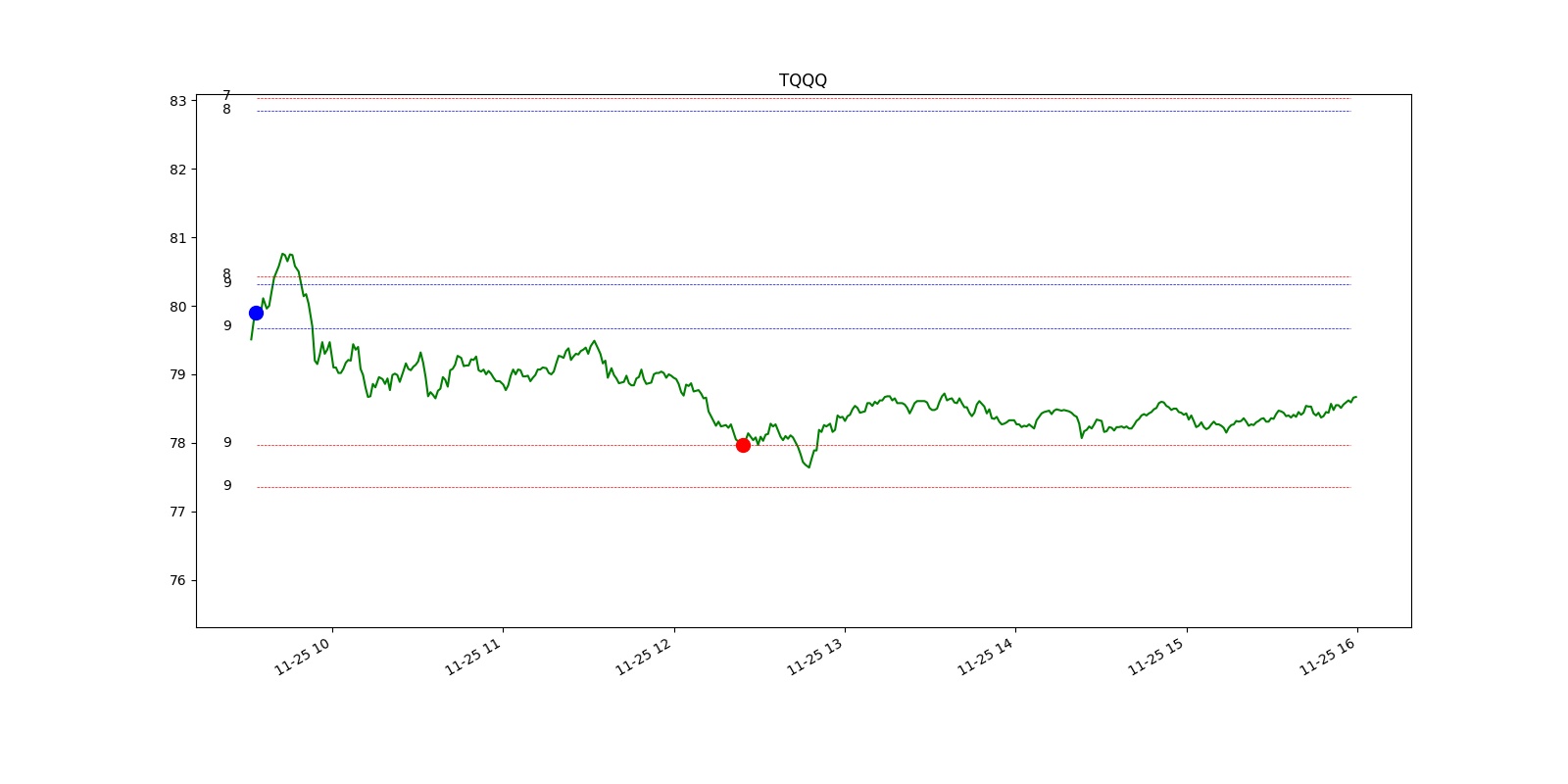Select the red exit marker dot
The image size is (1568, 784).
(743, 445)
